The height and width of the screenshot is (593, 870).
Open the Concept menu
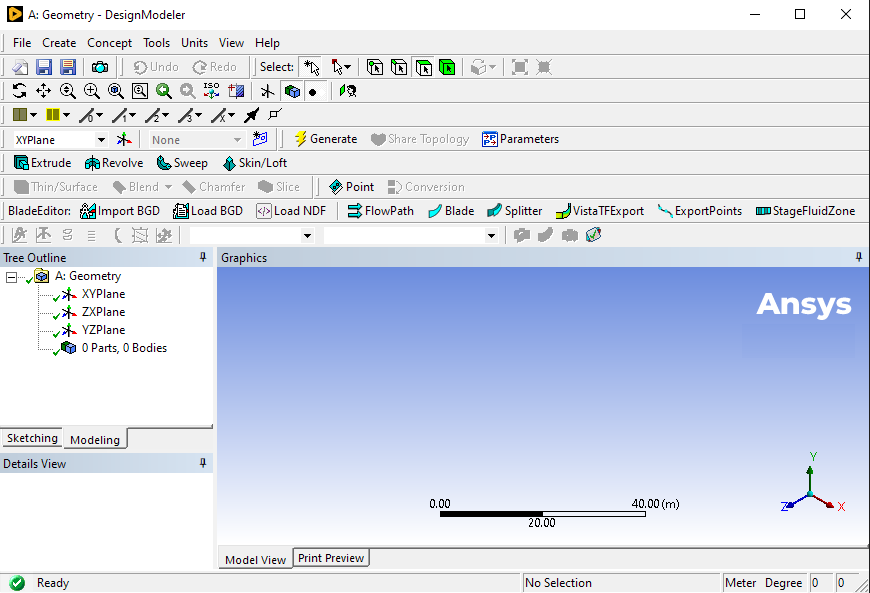point(109,43)
